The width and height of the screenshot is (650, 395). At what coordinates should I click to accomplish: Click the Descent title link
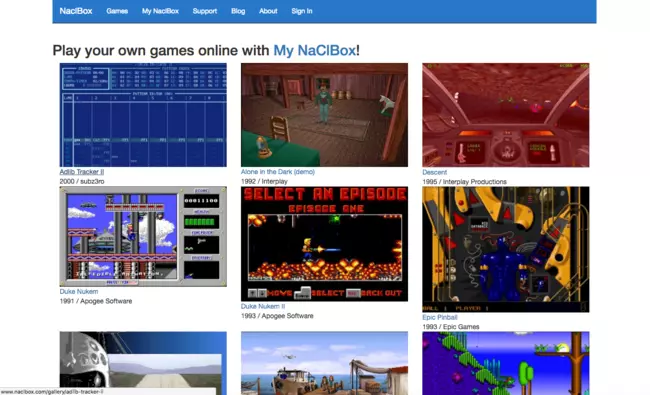(x=434, y=172)
